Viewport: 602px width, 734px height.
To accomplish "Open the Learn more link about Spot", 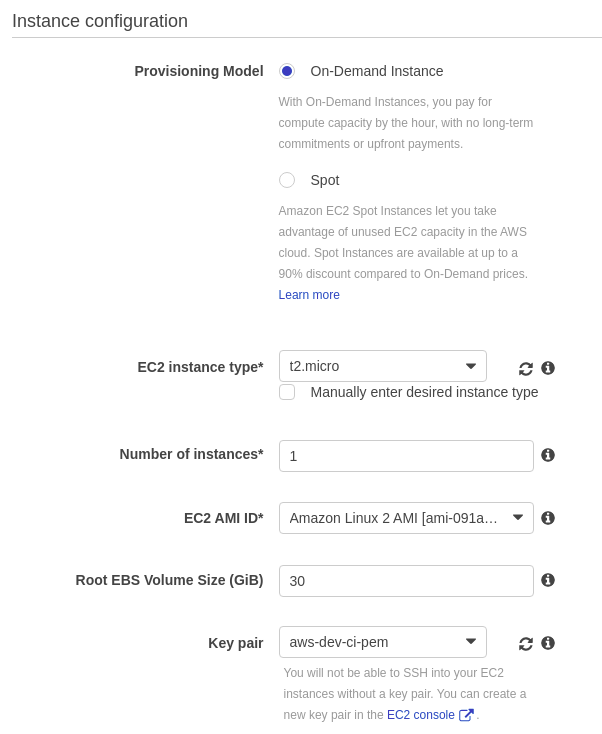I will coord(309,295).
